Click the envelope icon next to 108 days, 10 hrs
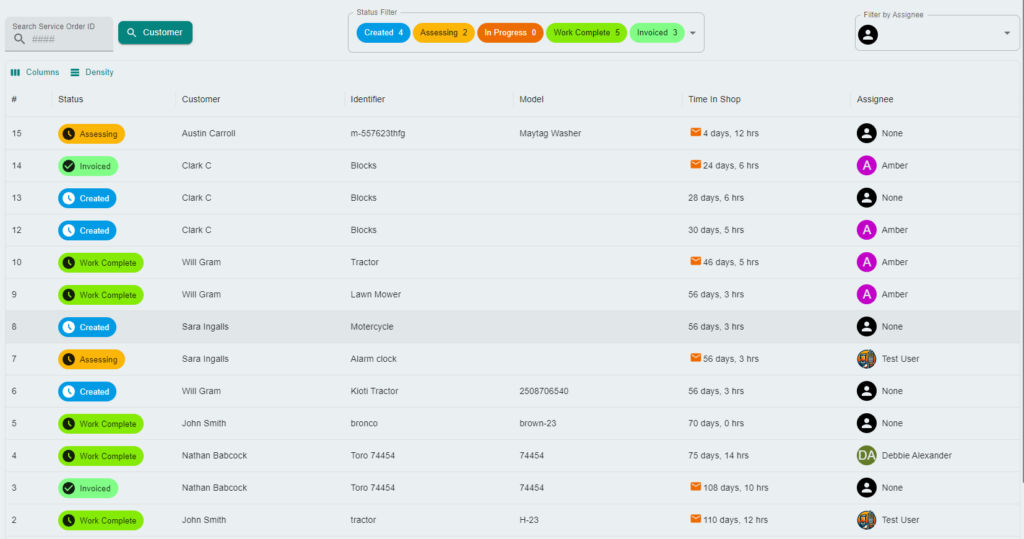This screenshot has width=1024, height=539. (x=696, y=487)
